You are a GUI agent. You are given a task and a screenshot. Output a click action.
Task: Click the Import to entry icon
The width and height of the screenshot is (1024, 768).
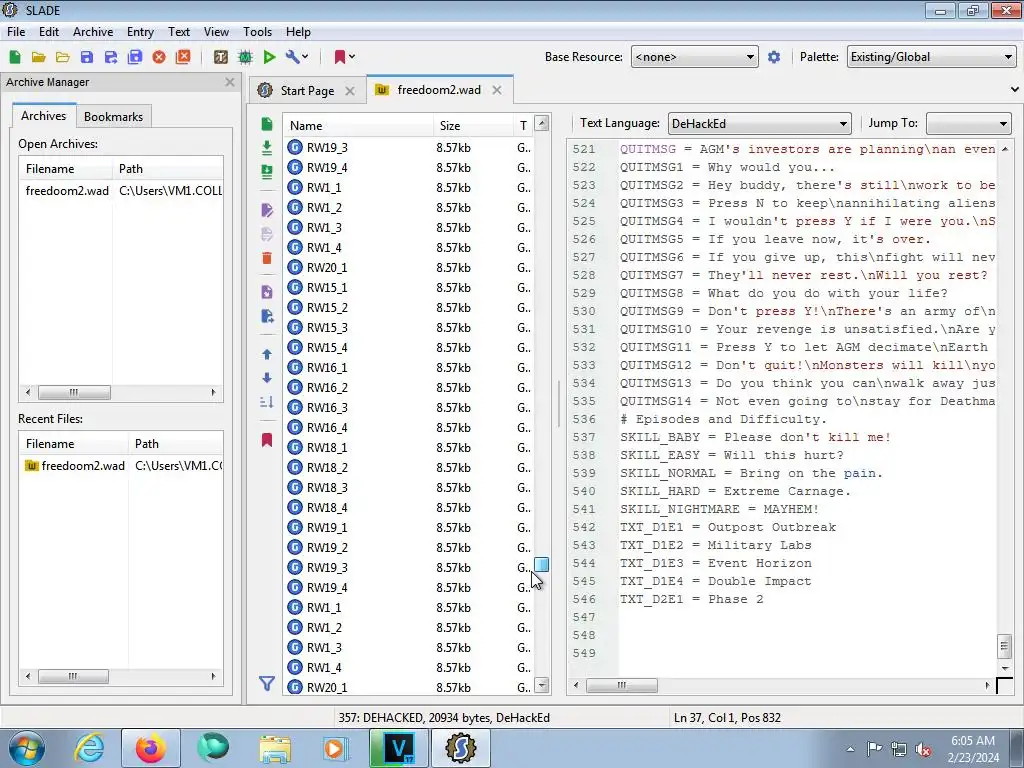click(266, 292)
